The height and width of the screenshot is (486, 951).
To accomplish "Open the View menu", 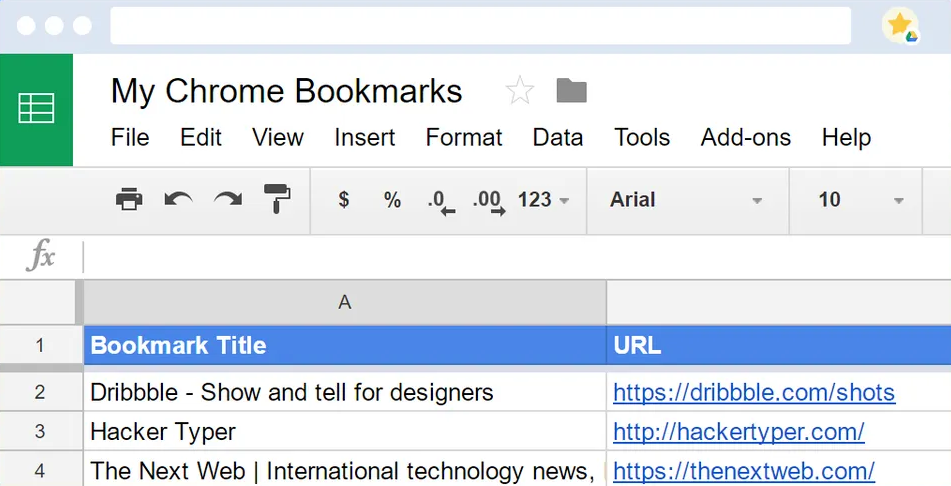I will (278, 138).
